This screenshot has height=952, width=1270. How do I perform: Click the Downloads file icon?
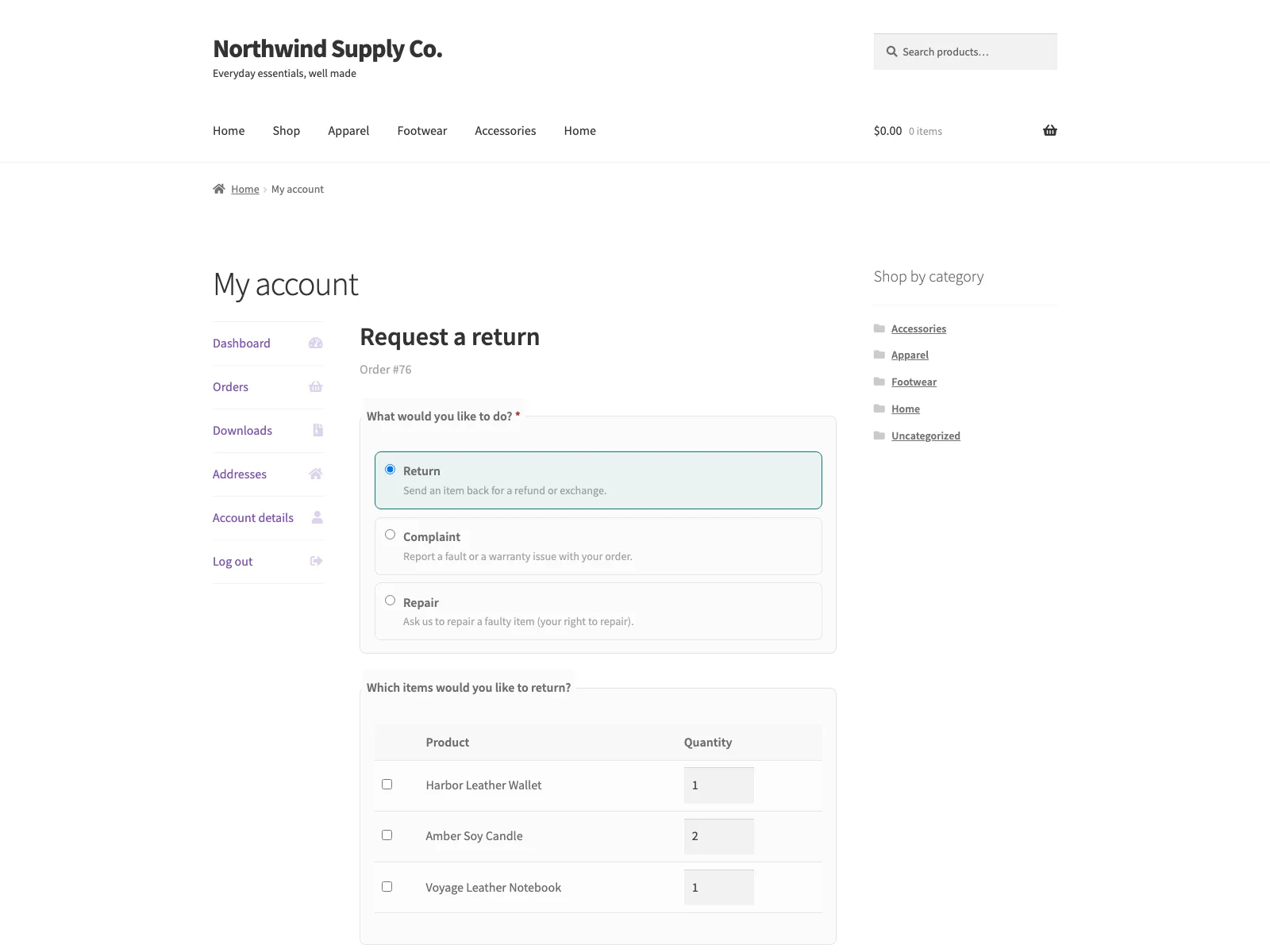[x=317, y=430]
